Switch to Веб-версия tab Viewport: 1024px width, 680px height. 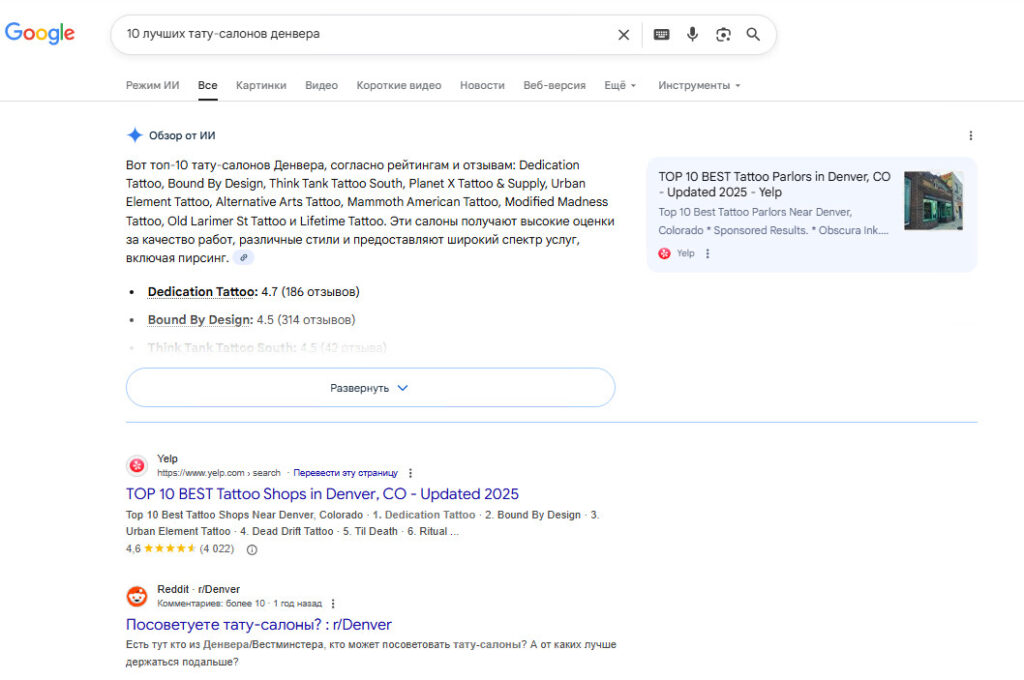[x=554, y=86]
